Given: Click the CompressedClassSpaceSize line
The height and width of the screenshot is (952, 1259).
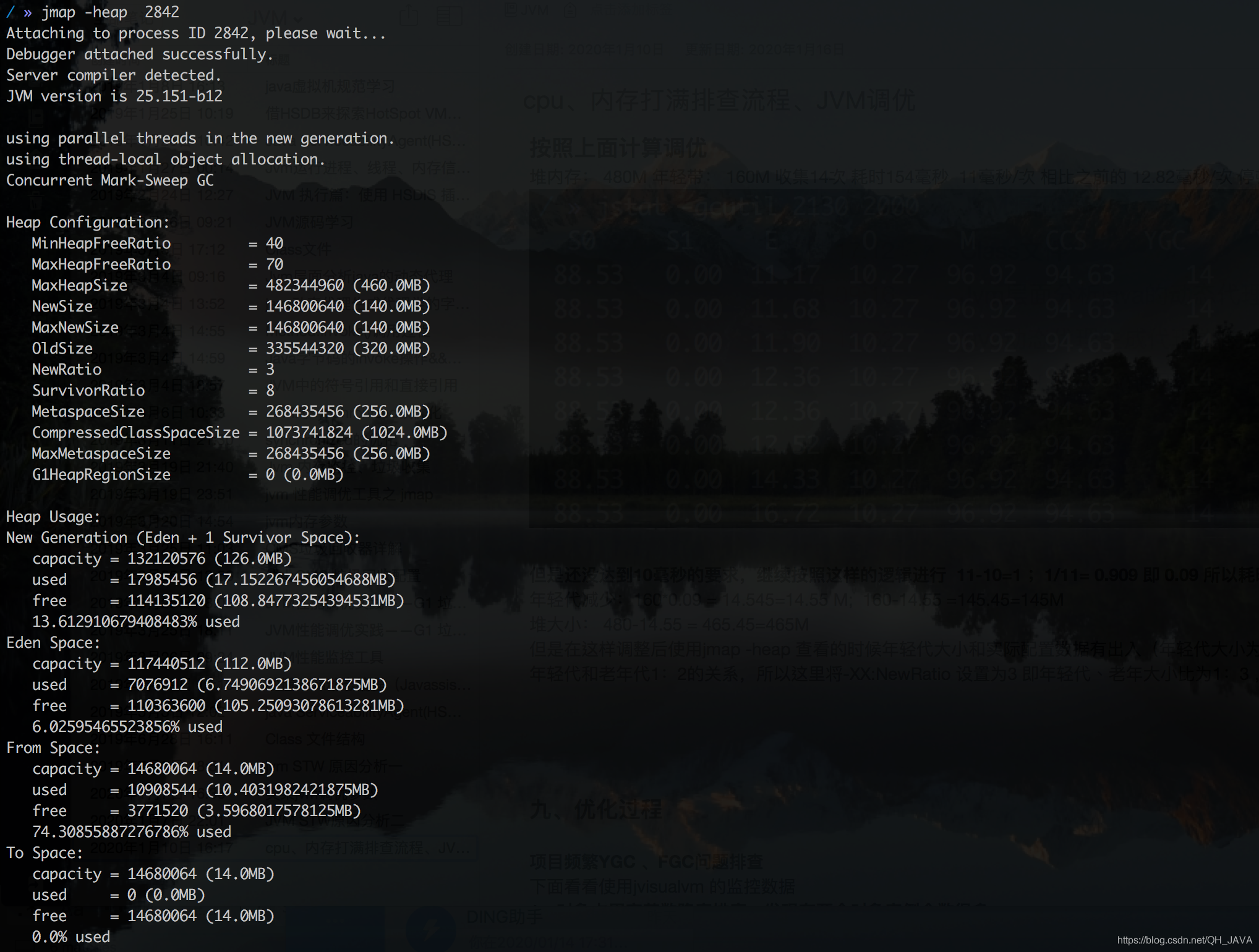Looking at the screenshot, I should [135, 433].
